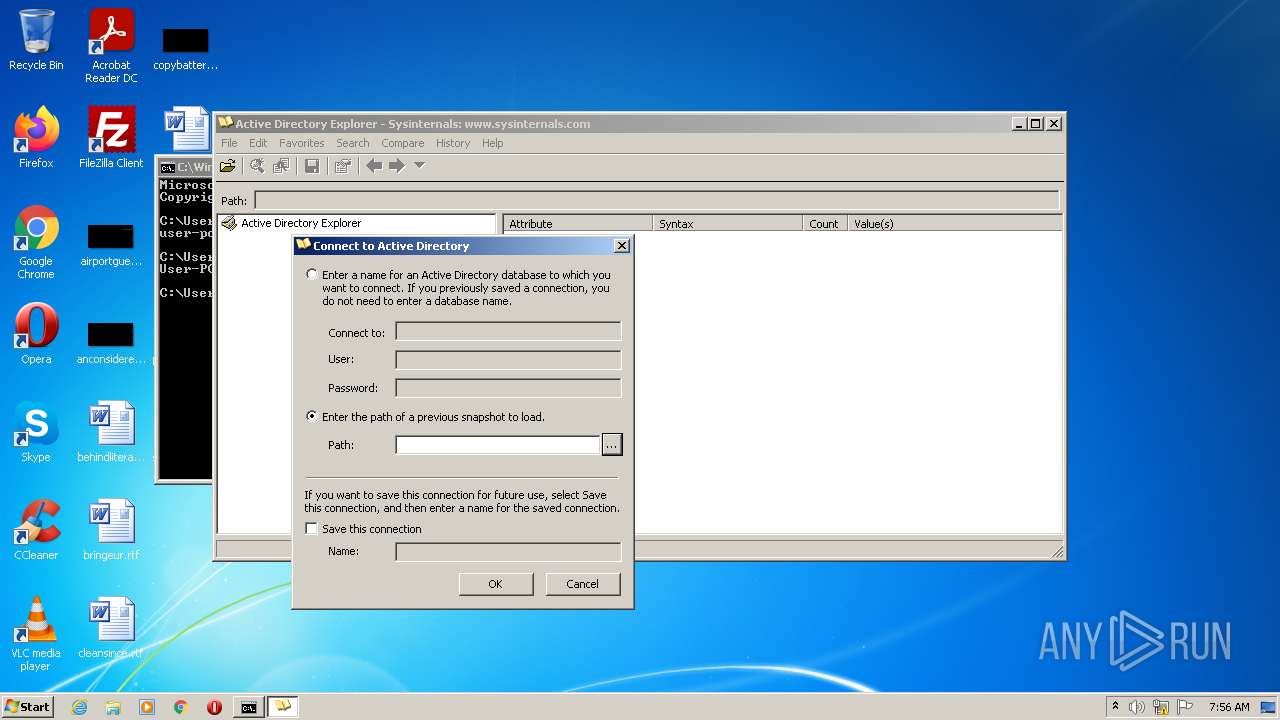1280x720 pixels.
Task: Open the Skype desktop icon
Action: (36, 432)
